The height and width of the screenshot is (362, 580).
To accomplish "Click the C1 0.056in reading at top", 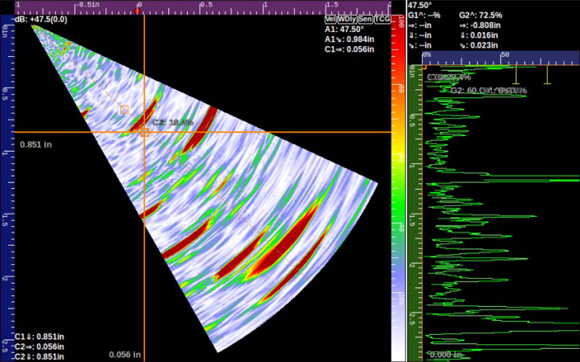I will coord(349,49).
